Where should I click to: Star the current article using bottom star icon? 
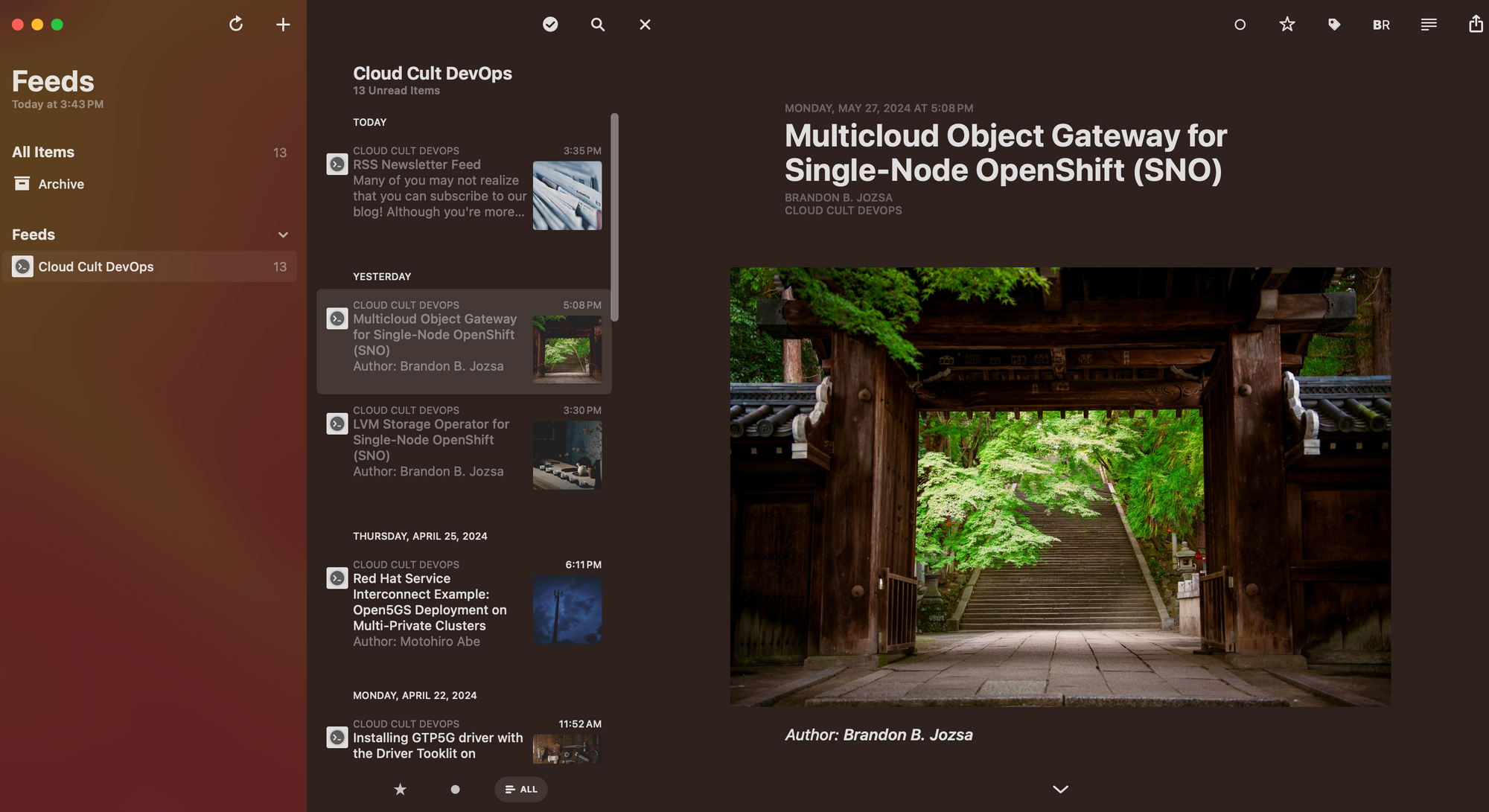pyautogui.click(x=400, y=789)
